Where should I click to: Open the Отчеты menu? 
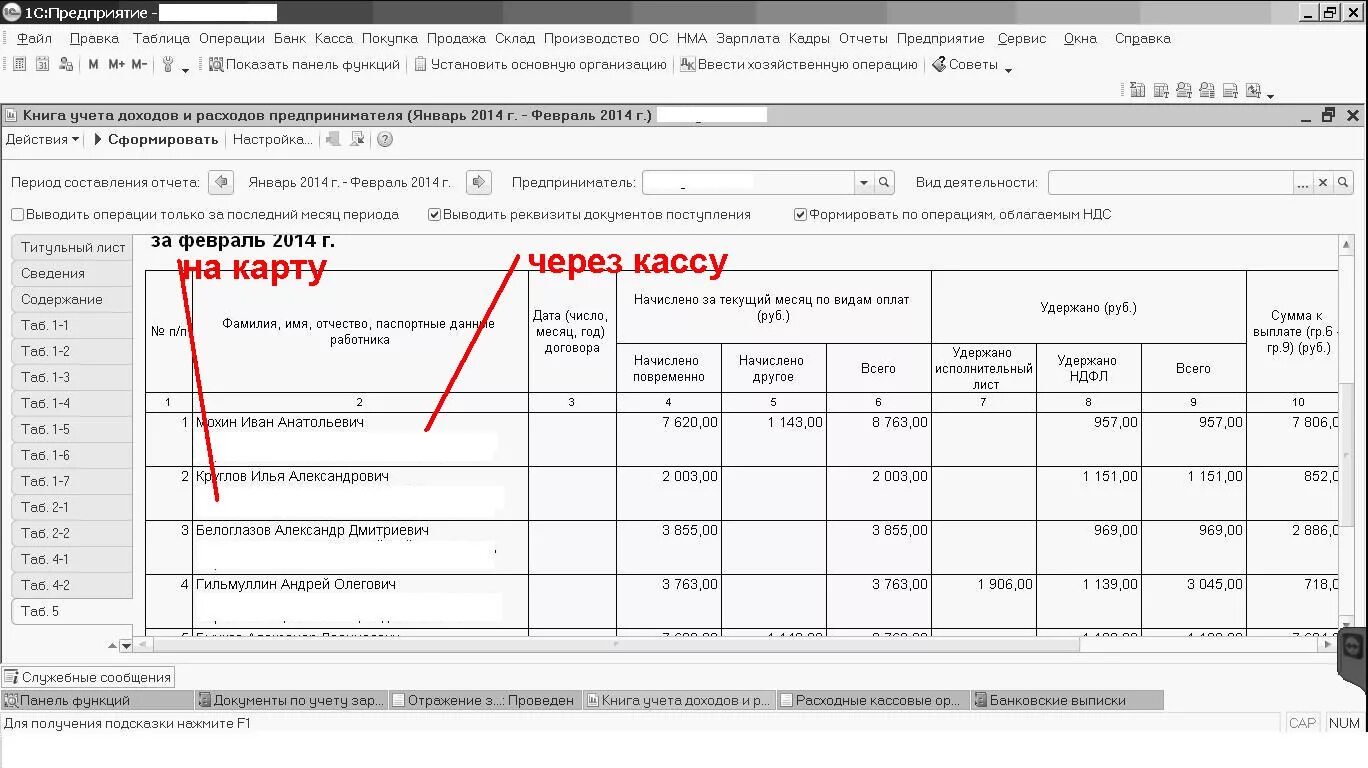pos(863,39)
